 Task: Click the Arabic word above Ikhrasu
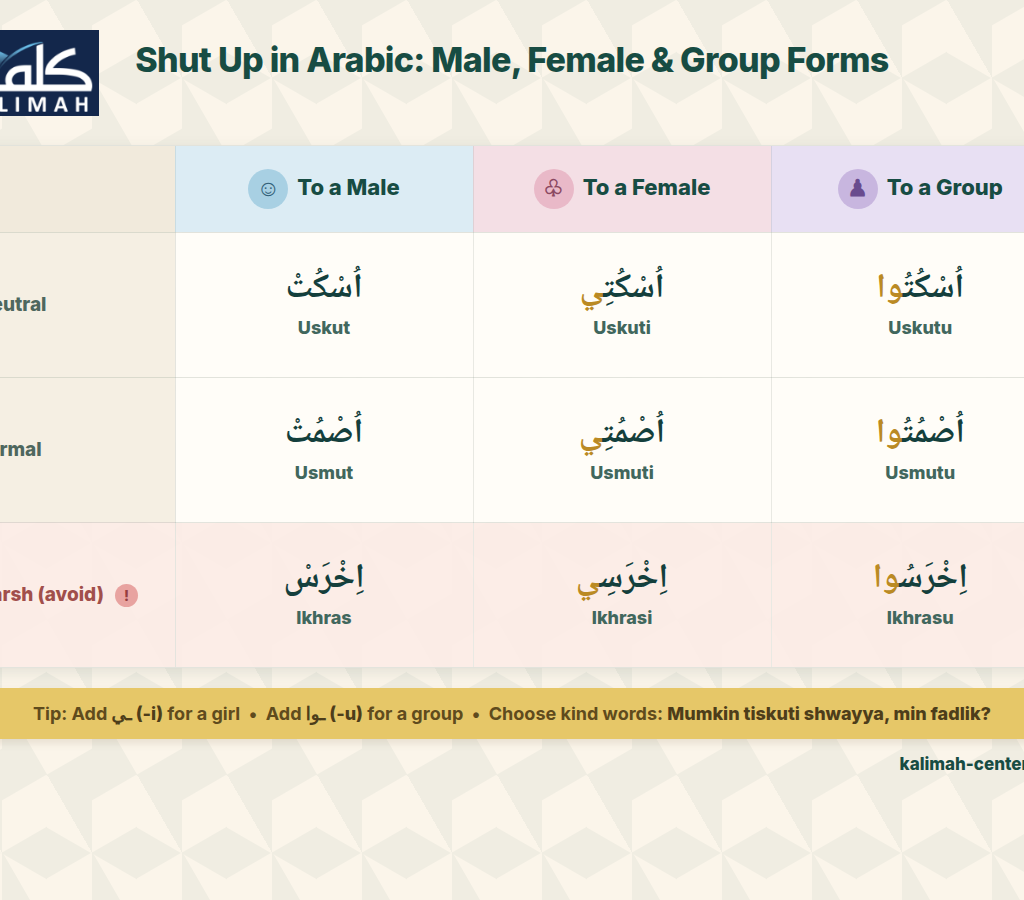[920, 576]
